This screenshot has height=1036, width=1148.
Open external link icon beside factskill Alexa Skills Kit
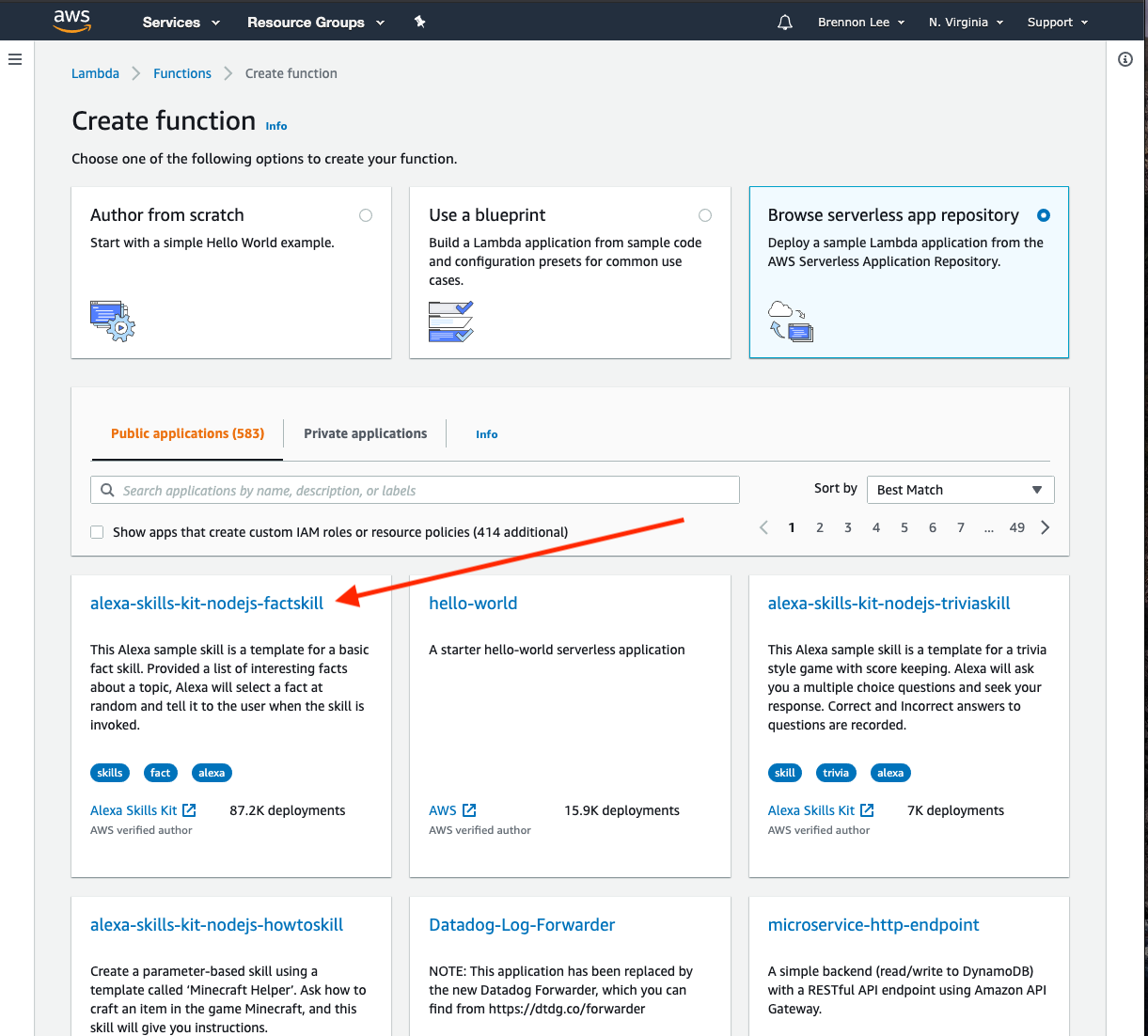pyautogui.click(x=189, y=810)
